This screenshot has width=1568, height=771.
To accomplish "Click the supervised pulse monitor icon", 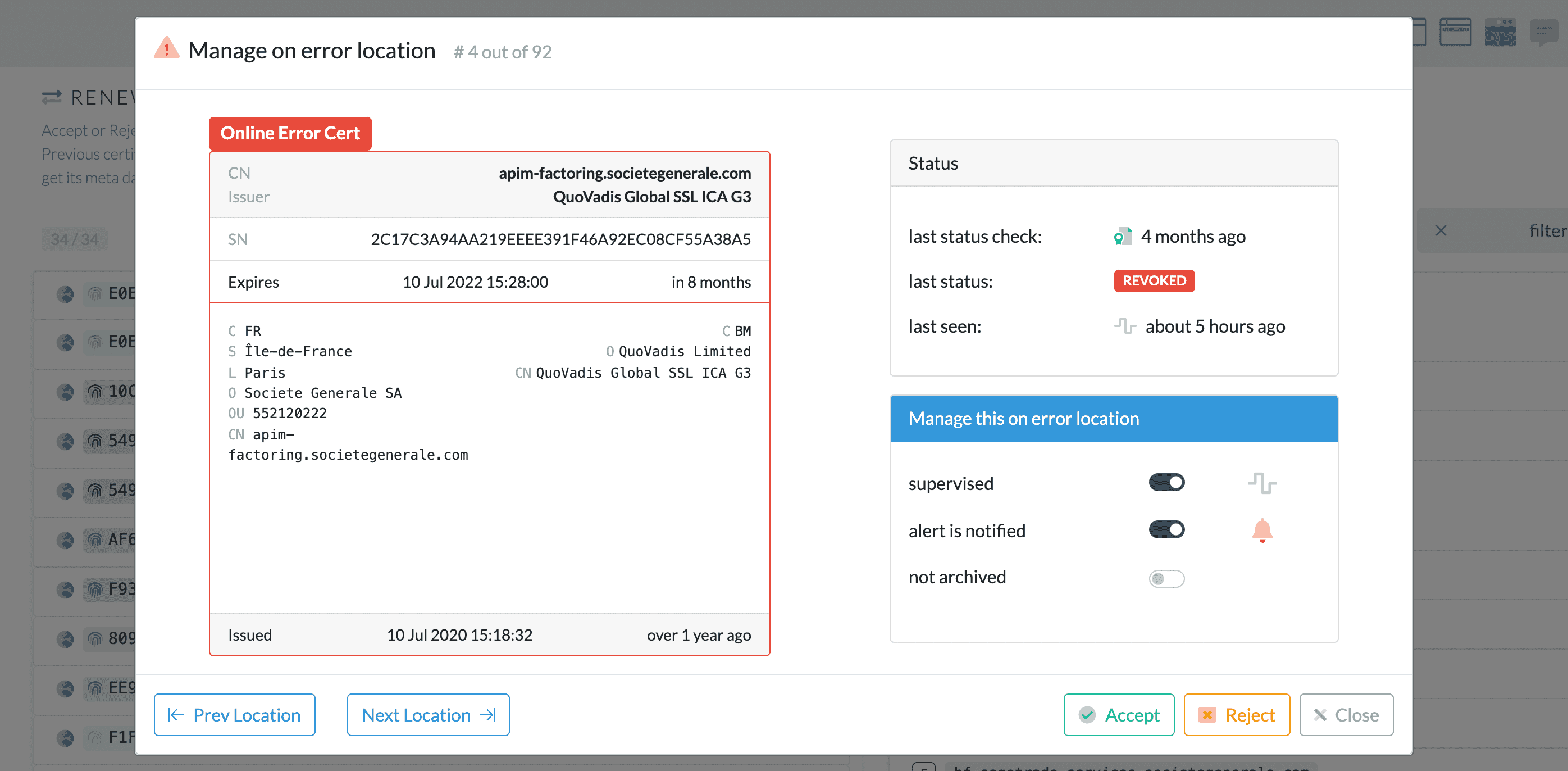I will [1262, 483].
